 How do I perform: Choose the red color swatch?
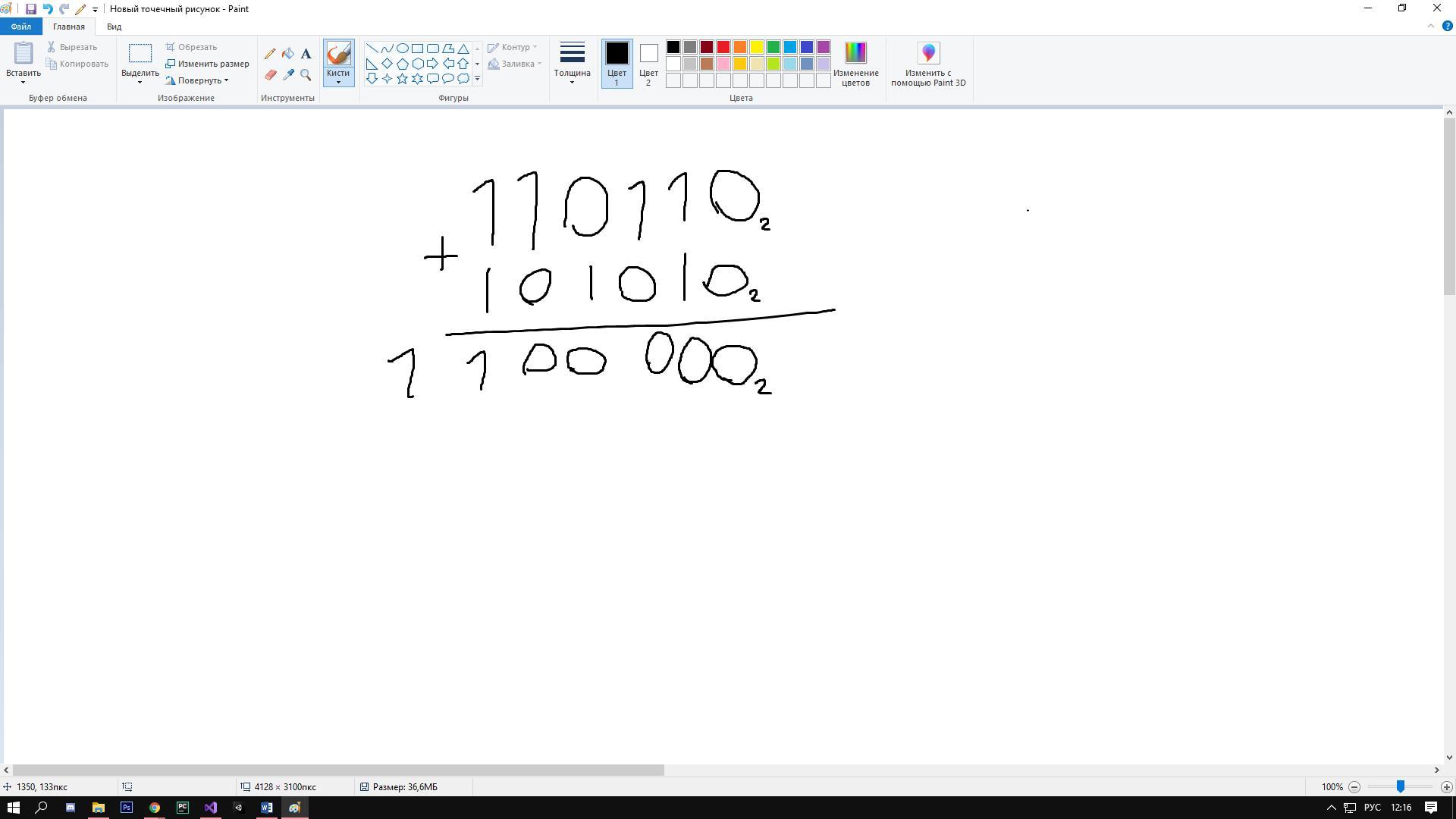(x=723, y=47)
